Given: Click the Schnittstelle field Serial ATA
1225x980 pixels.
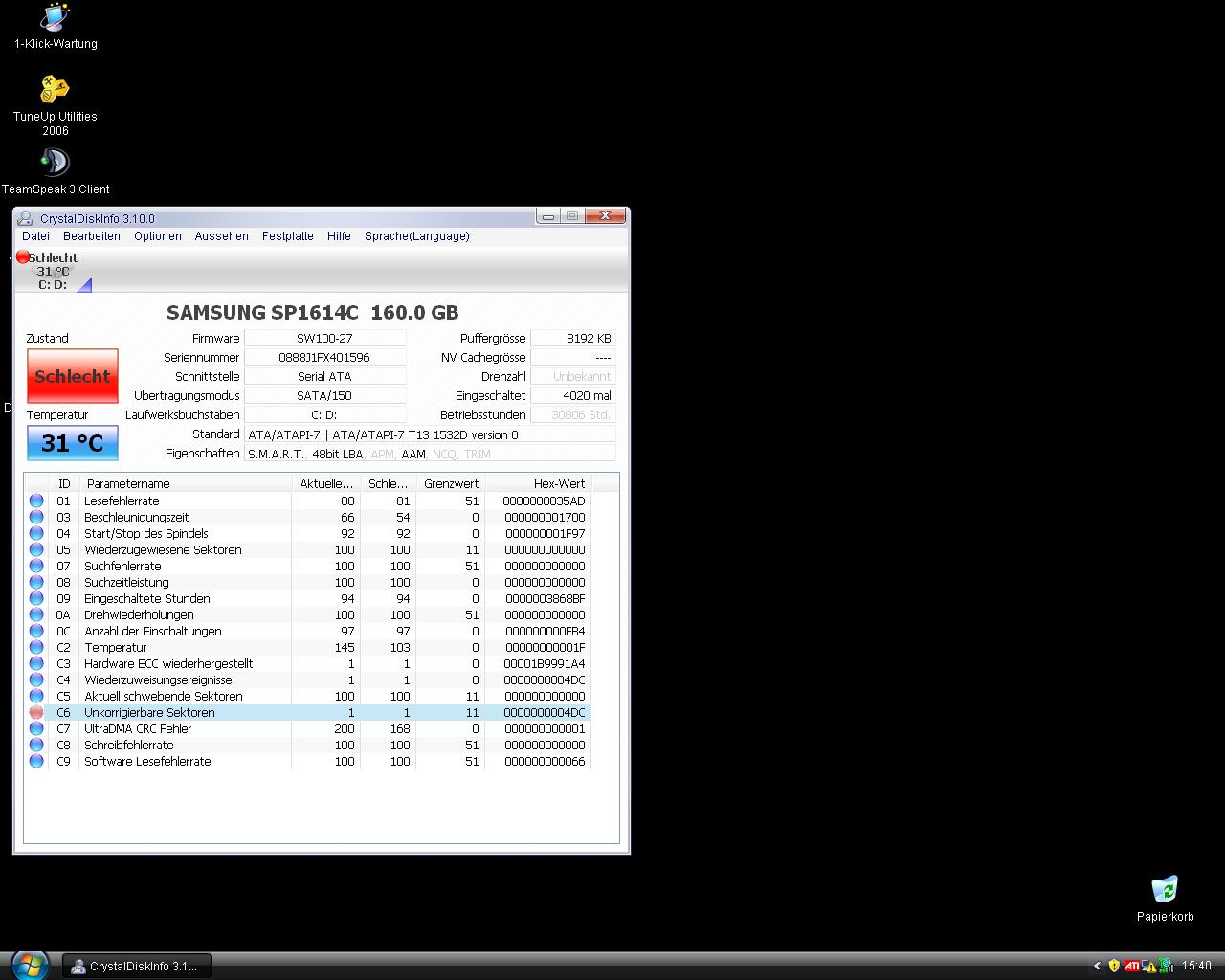Looking at the screenshot, I should (325, 376).
